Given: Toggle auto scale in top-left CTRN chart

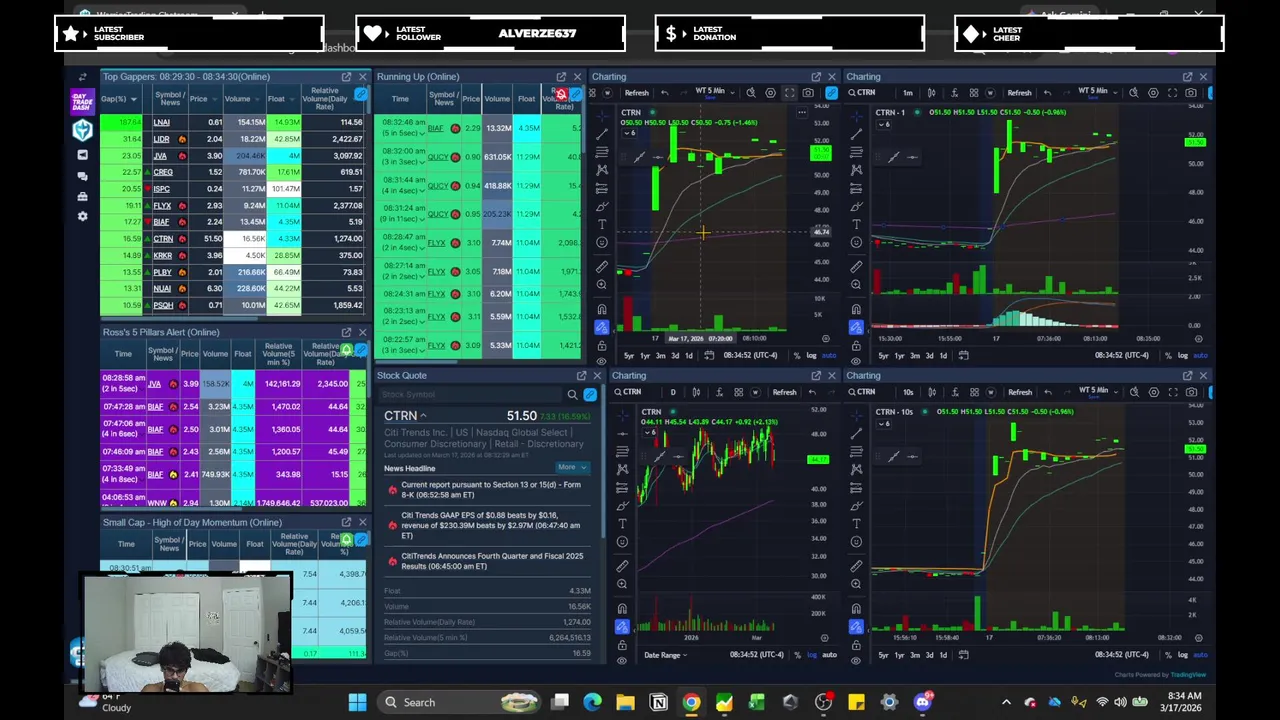Looking at the screenshot, I should tap(828, 356).
